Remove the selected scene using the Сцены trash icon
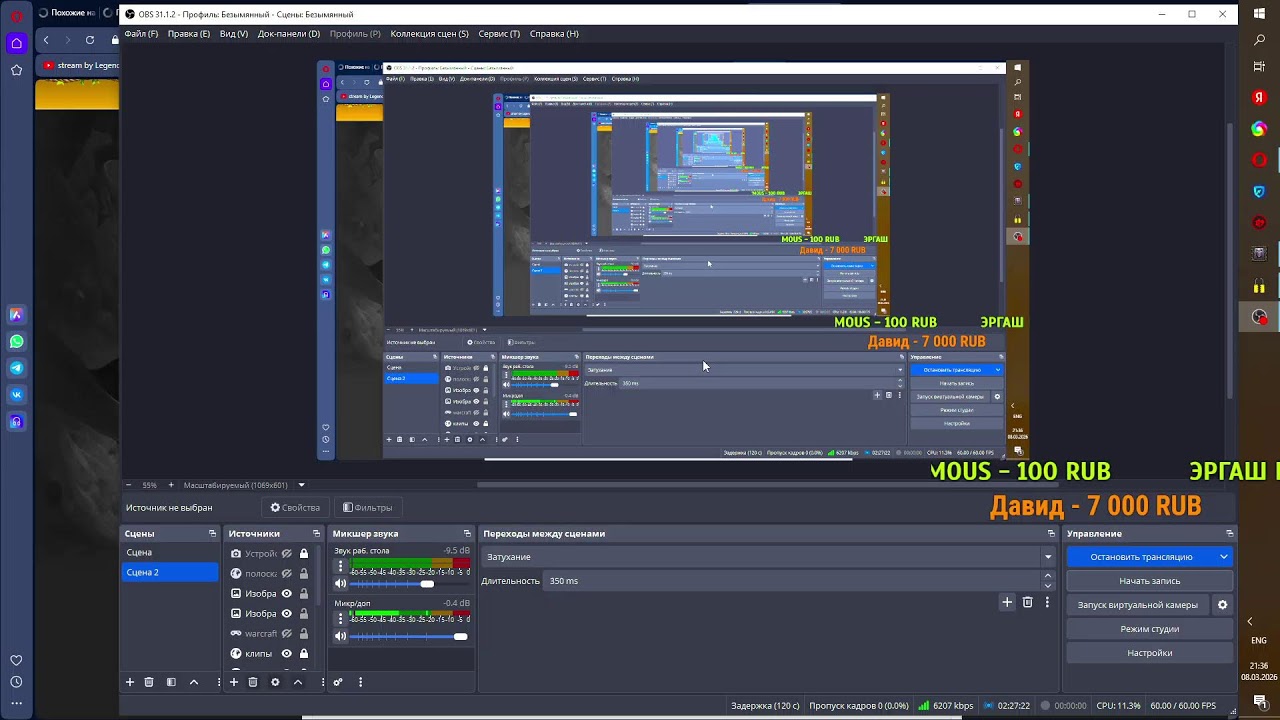The image size is (1280, 720). coord(149,682)
